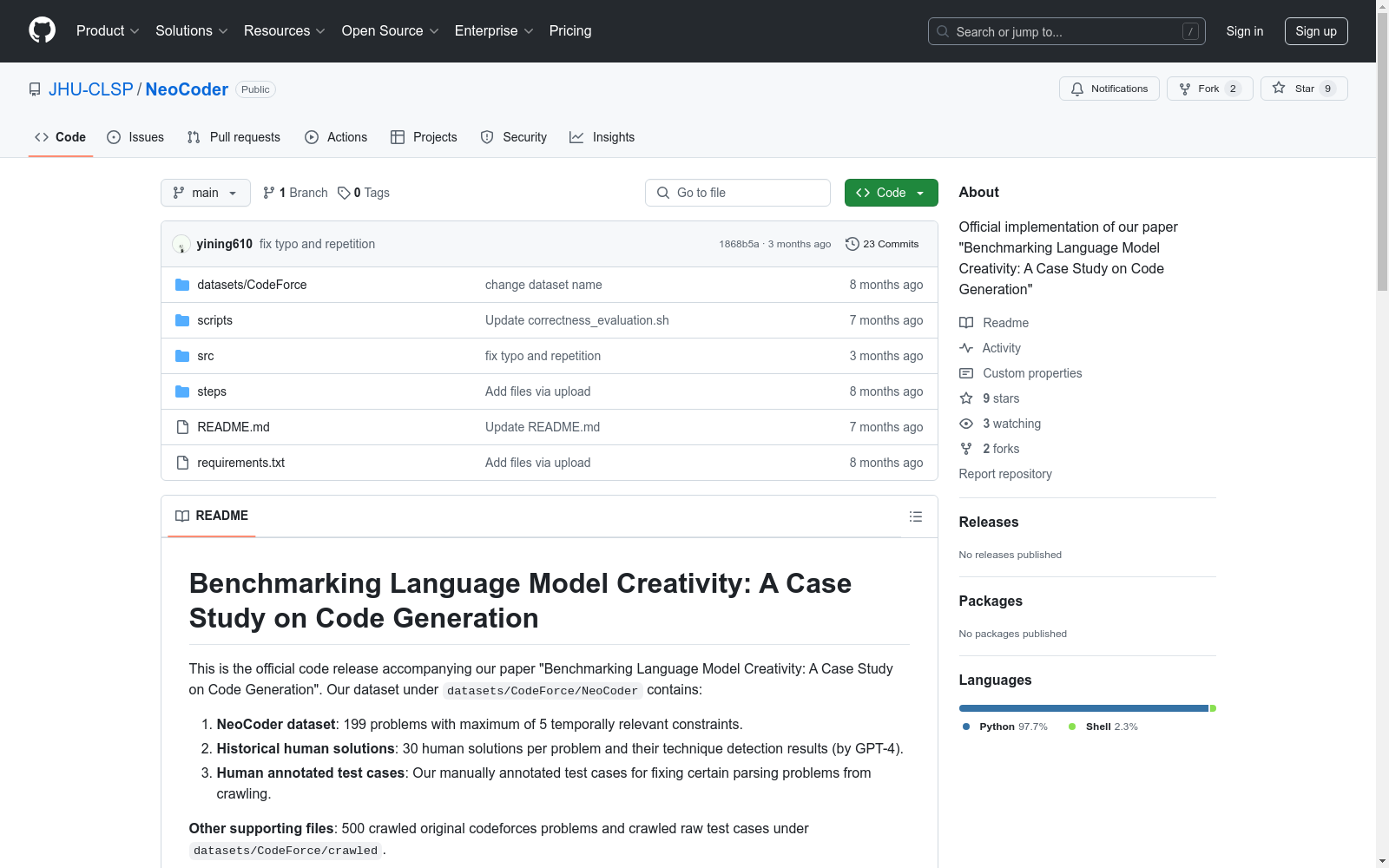Switch to the Security tab
1389x868 pixels.
514,137
